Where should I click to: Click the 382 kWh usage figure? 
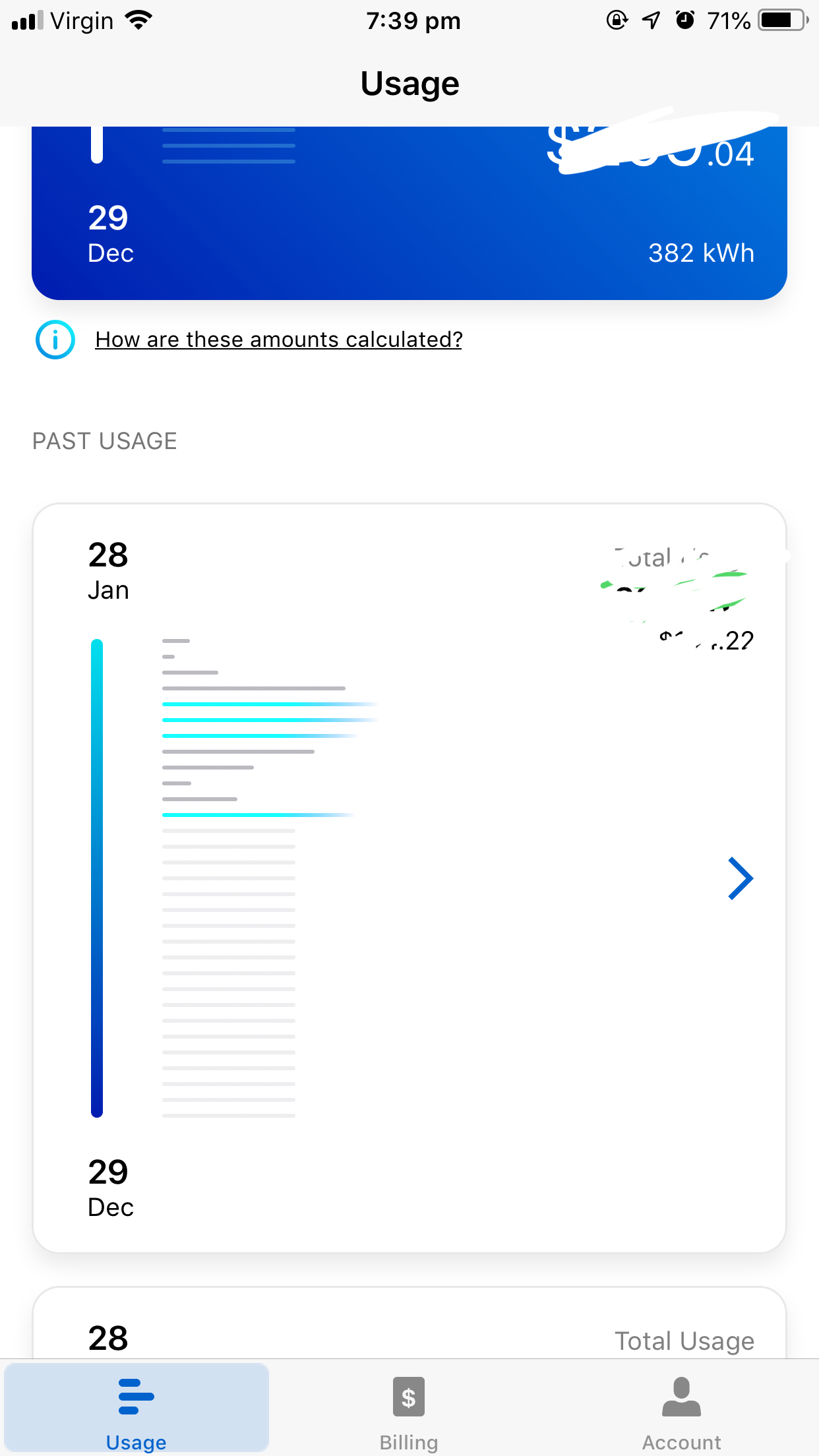[x=701, y=253]
